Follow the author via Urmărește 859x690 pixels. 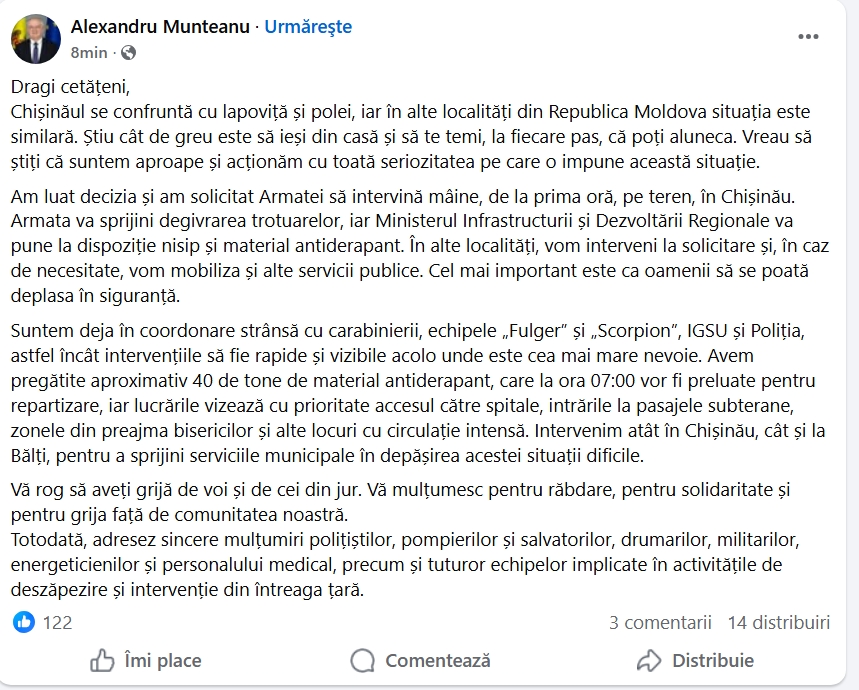308,27
